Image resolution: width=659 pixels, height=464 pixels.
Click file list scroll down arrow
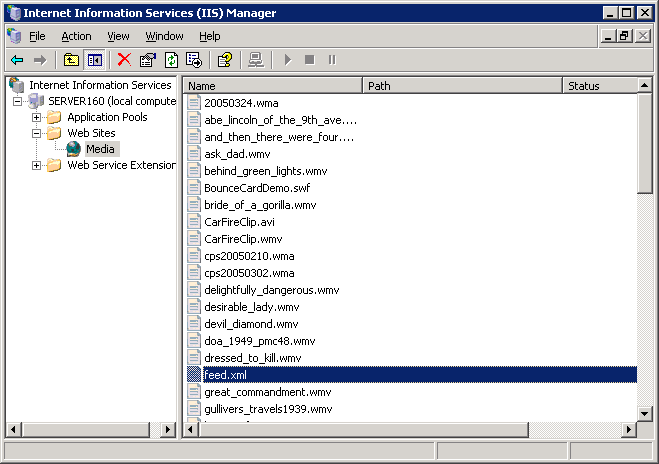point(645,414)
